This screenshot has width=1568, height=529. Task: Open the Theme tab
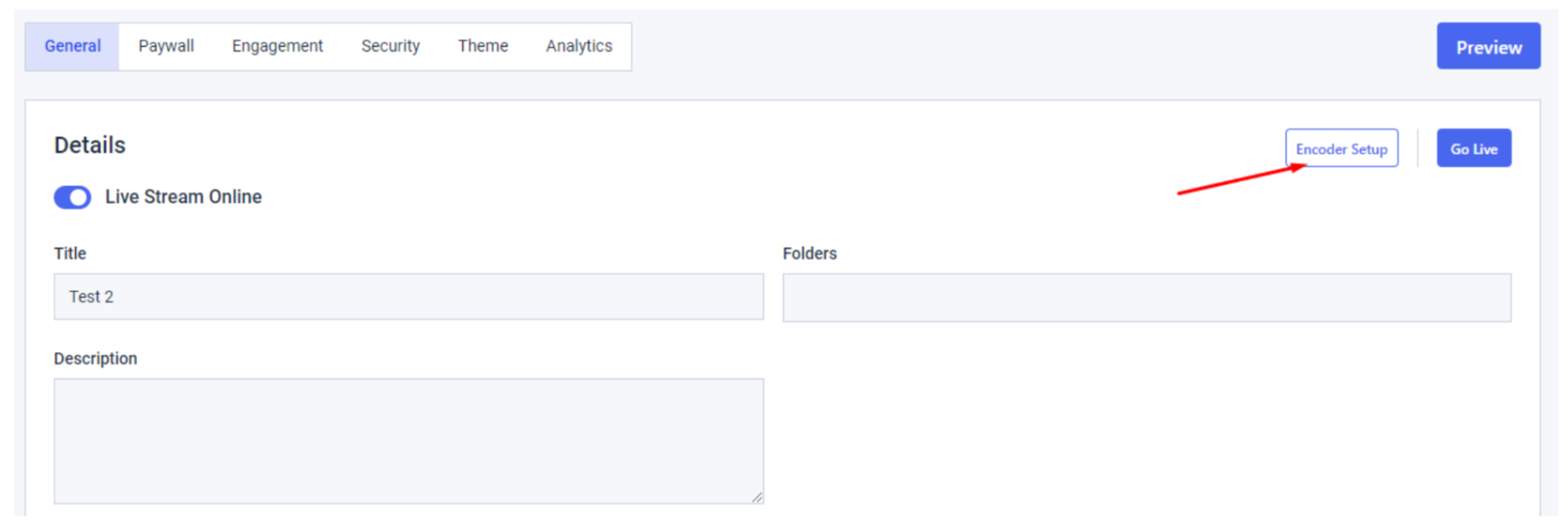tap(483, 46)
